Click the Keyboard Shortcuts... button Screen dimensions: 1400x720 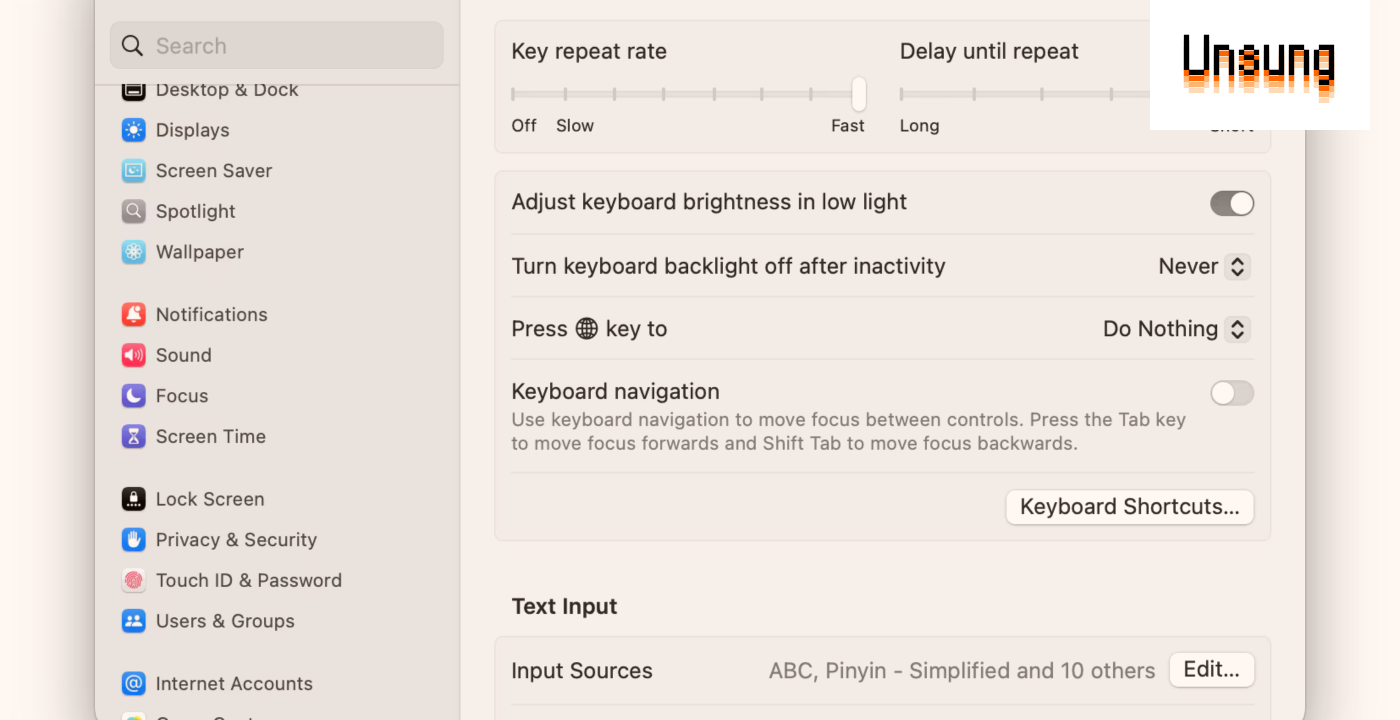click(1130, 507)
